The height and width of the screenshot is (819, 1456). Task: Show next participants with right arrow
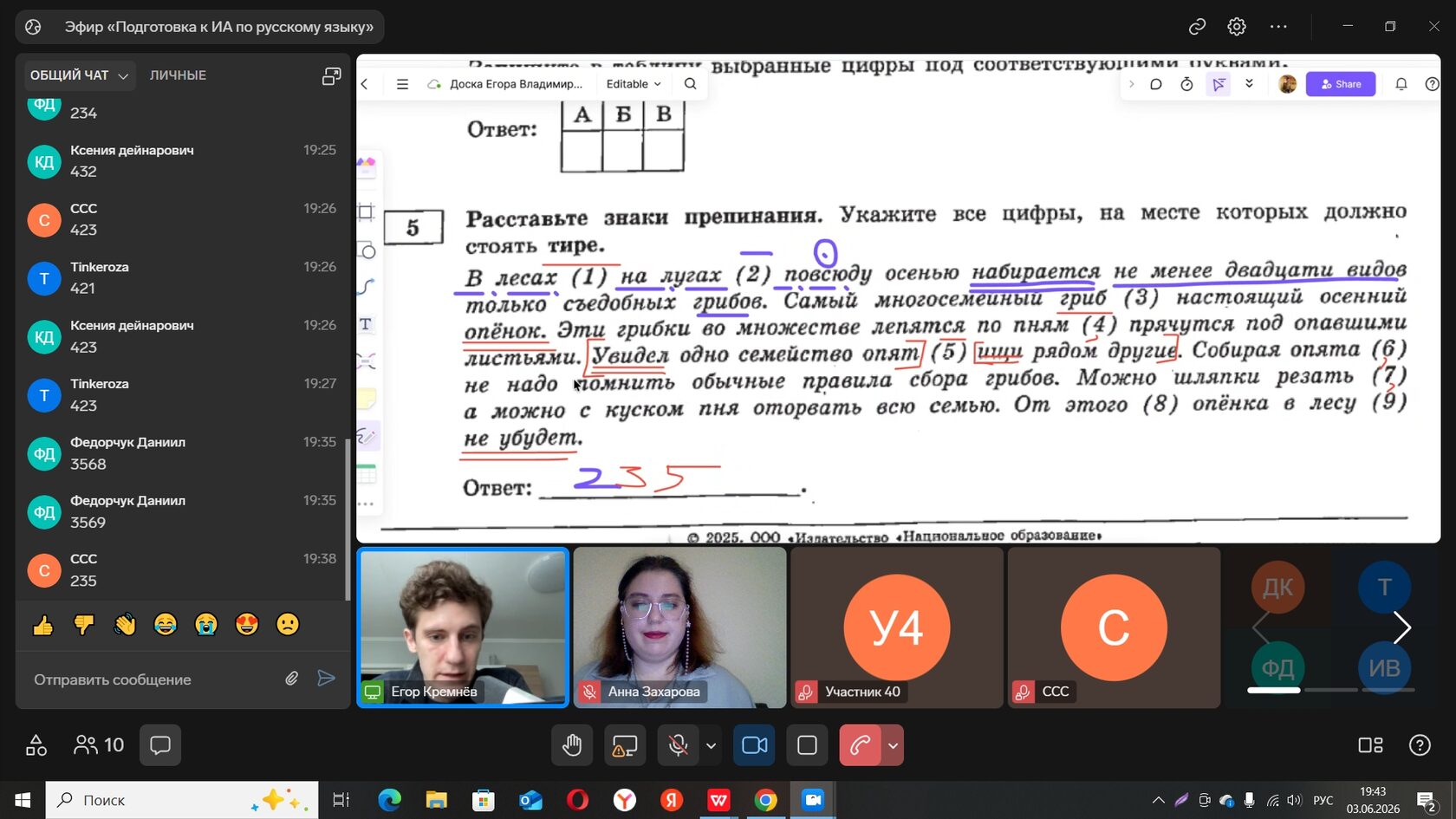coord(1401,627)
